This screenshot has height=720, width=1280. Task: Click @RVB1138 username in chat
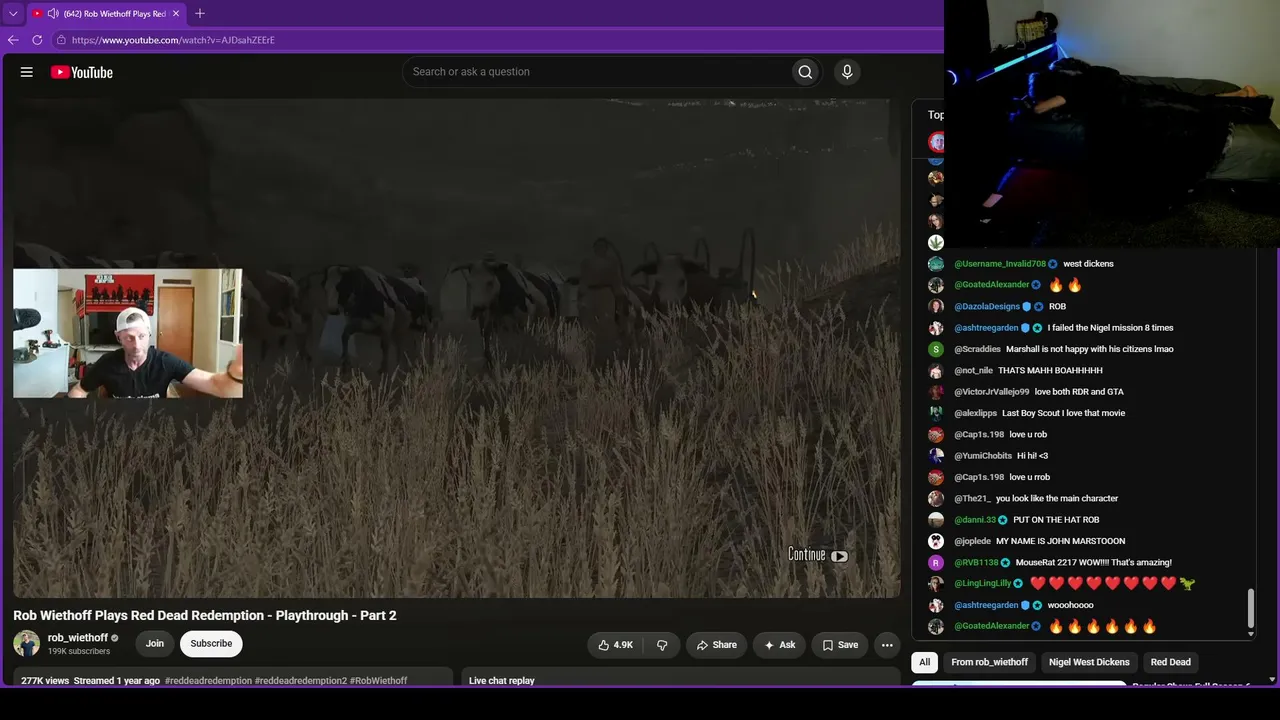976,563
